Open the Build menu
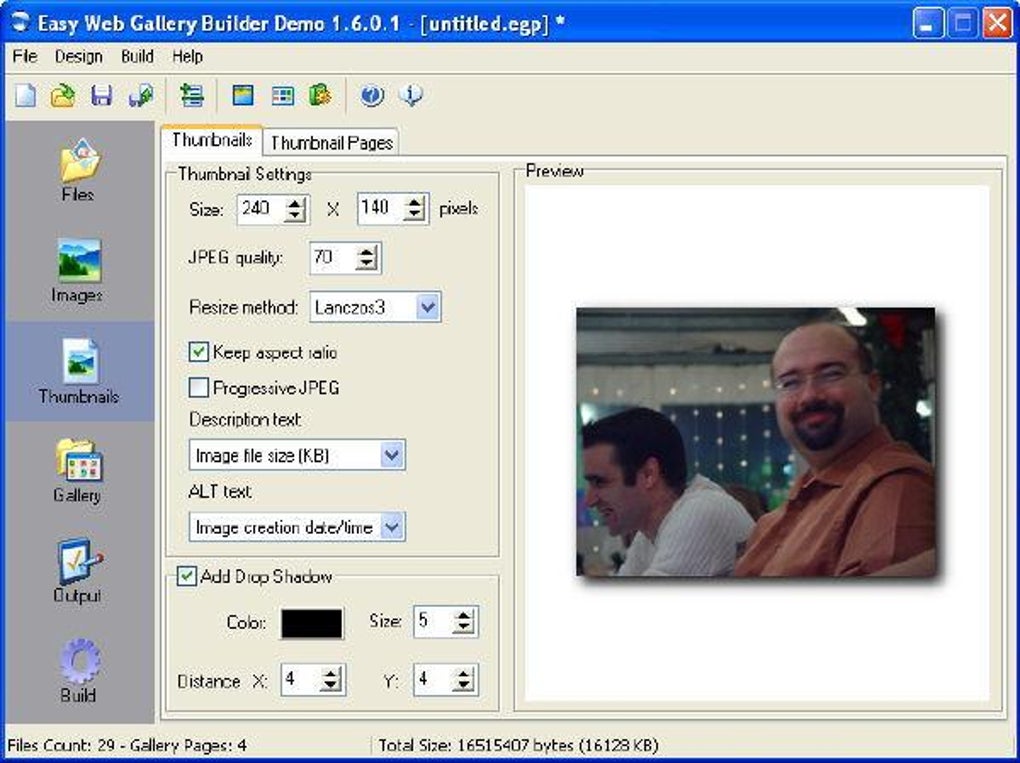The image size is (1020, 763). (137, 56)
